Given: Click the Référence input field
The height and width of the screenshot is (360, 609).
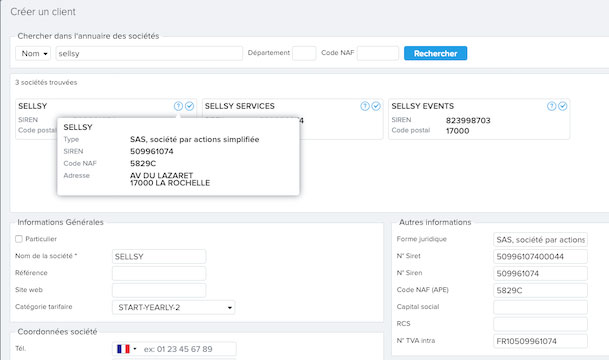Looking at the screenshot, I should click(159, 273).
